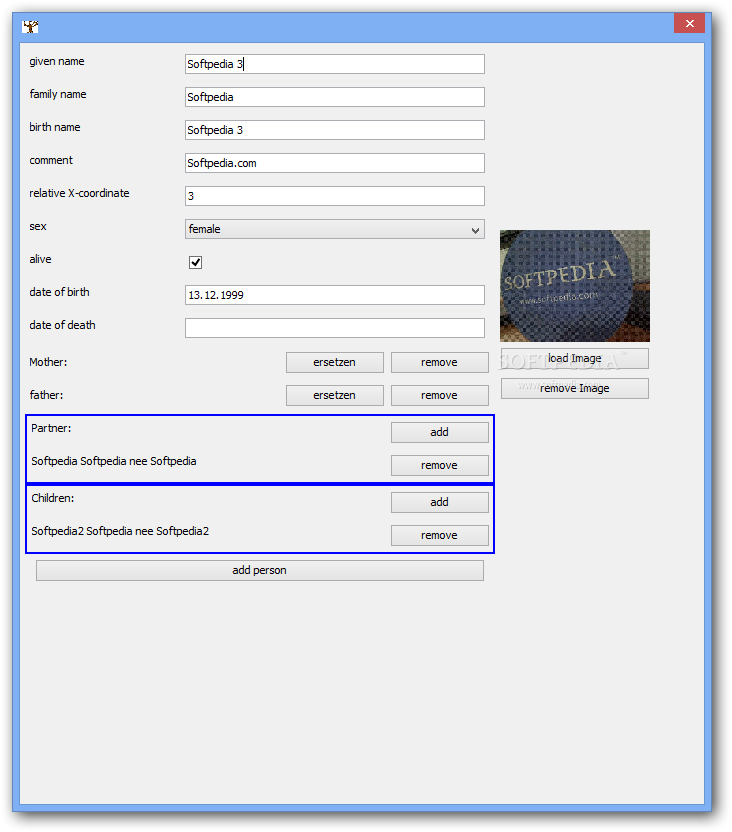Click the add person button

point(260,570)
